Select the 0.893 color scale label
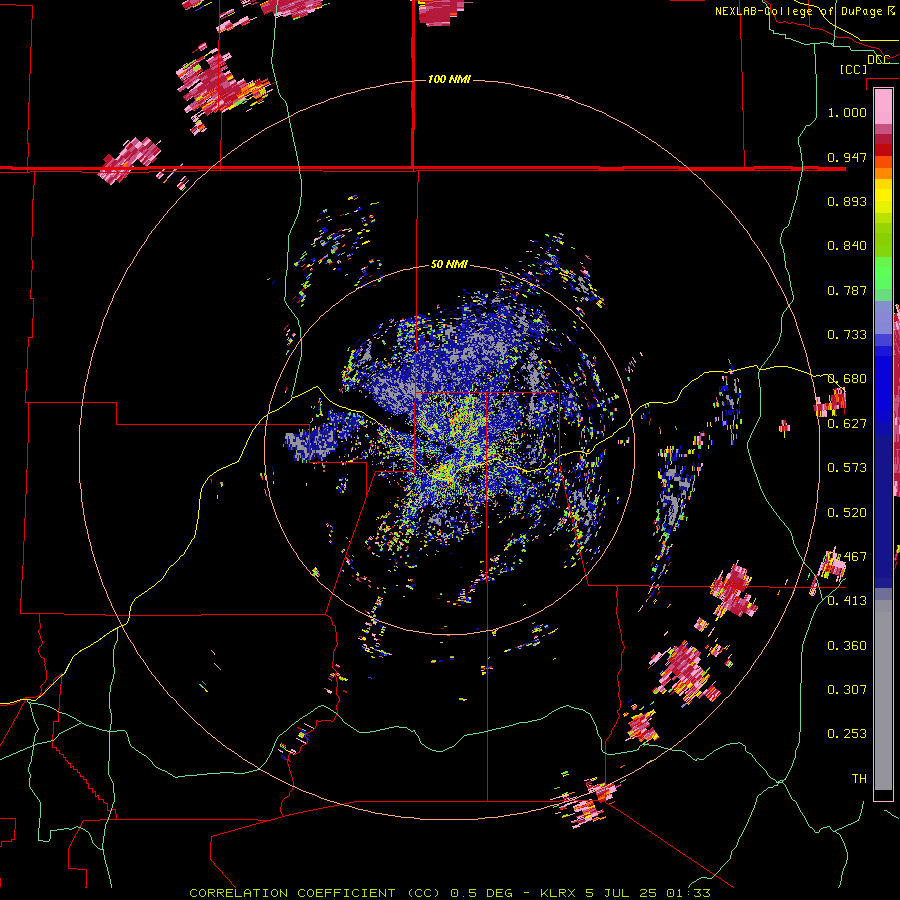The image size is (900, 900). click(x=847, y=201)
